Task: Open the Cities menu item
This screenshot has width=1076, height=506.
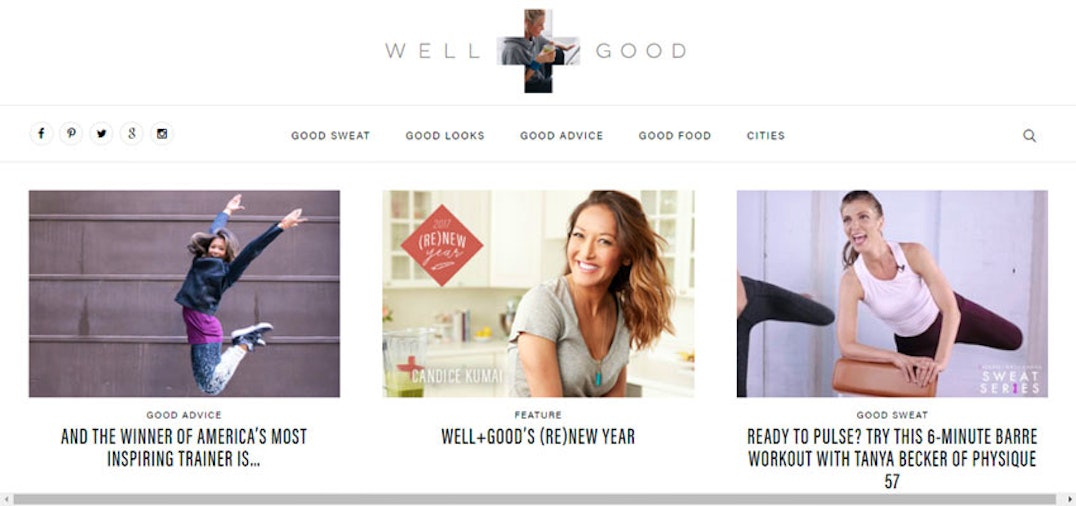Action: 766,136
